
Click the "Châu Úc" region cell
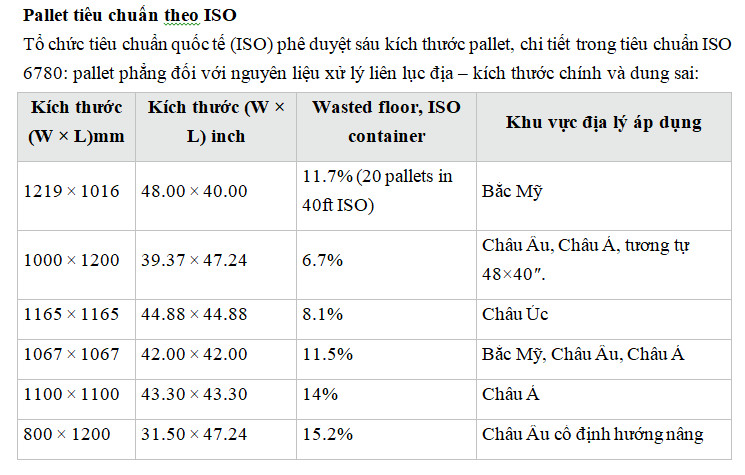click(514, 314)
